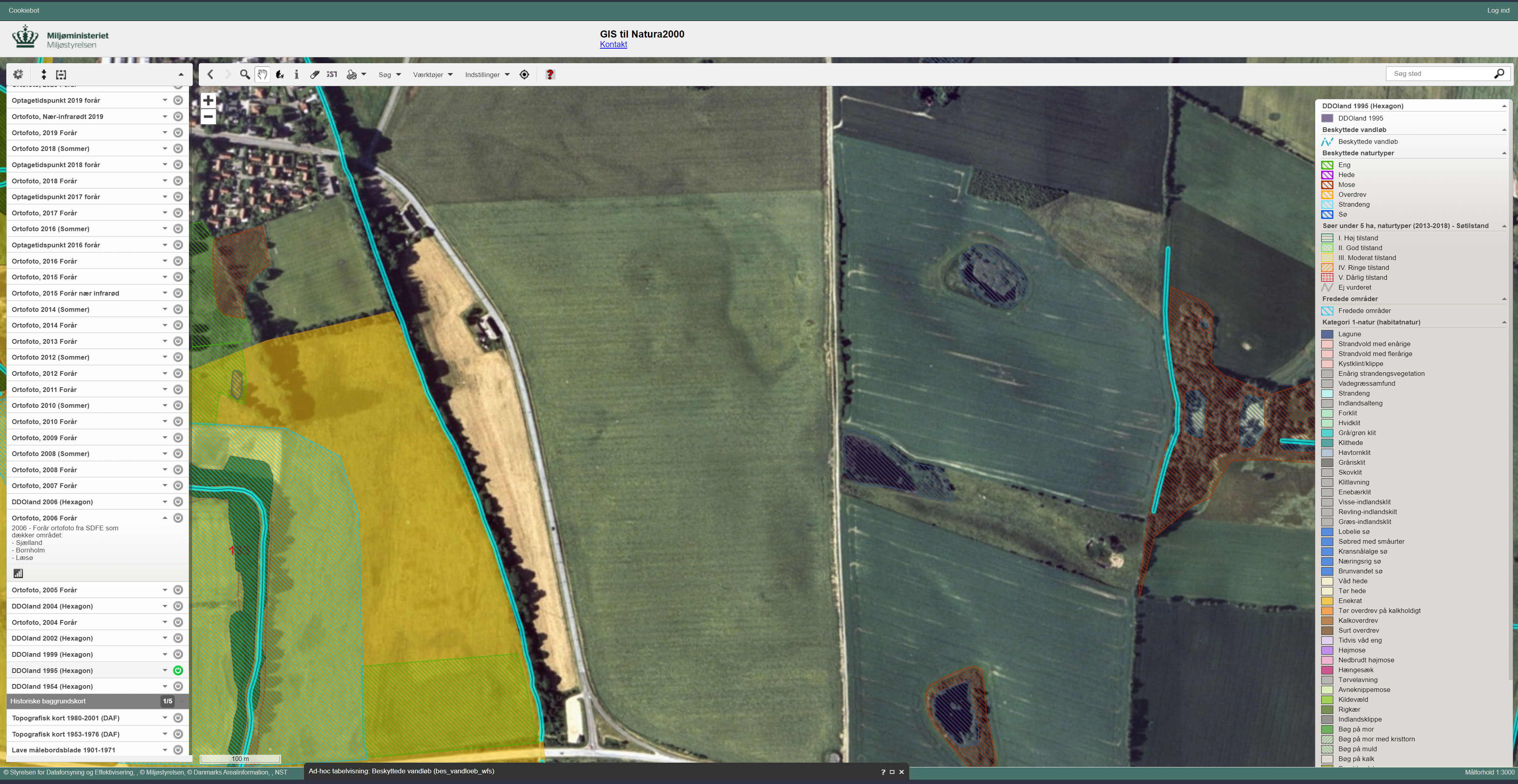The height and width of the screenshot is (784, 1518).
Task: Expand Ortofoto, 2005 Forår layer details
Action: click(x=165, y=590)
